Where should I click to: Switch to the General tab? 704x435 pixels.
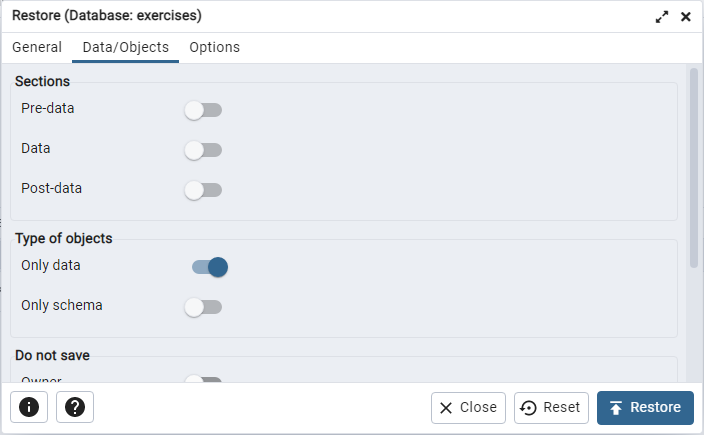click(37, 47)
